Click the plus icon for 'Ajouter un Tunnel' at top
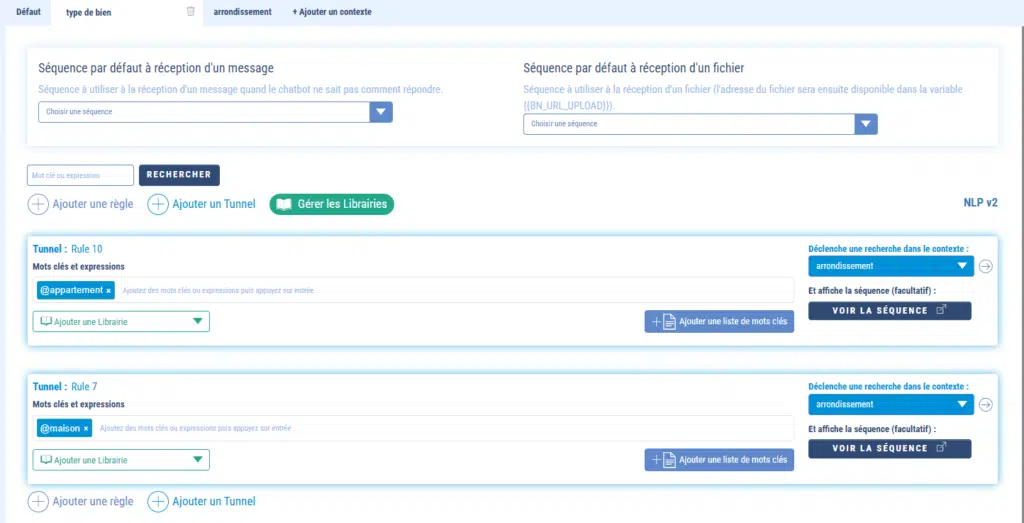The width and height of the screenshot is (1024, 523). click(x=158, y=204)
